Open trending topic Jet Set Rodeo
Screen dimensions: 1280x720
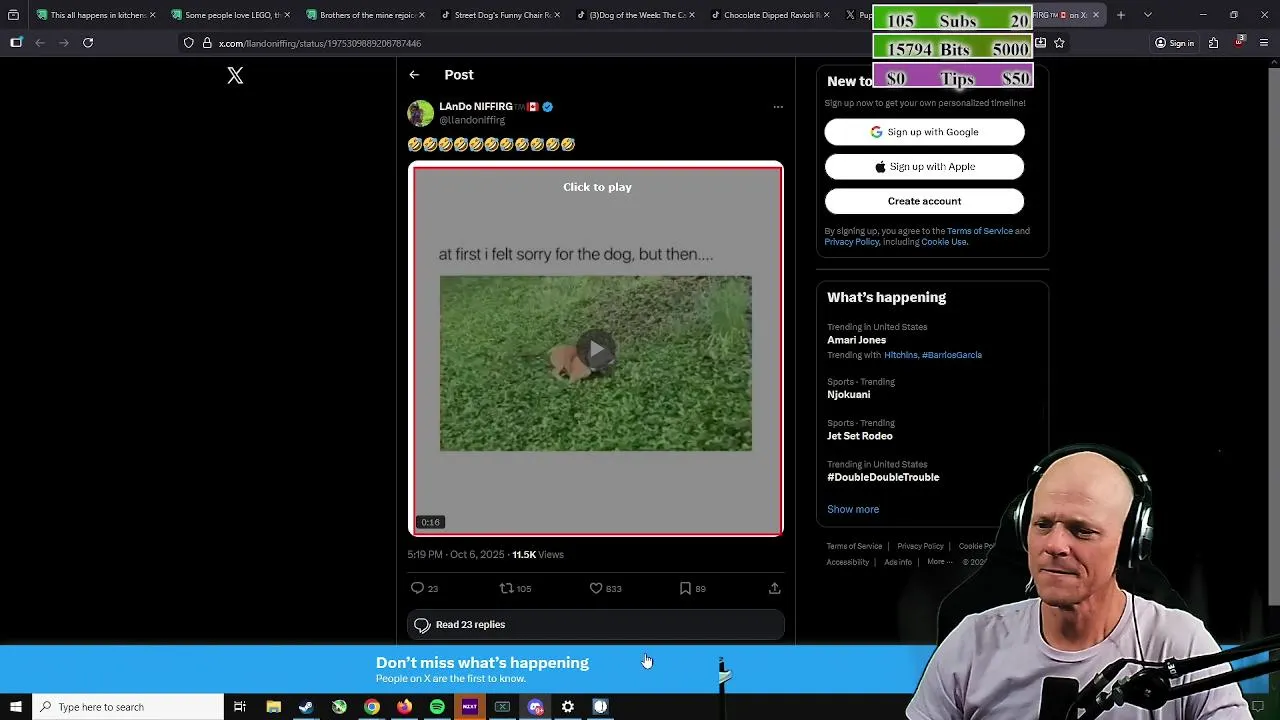(860, 436)
